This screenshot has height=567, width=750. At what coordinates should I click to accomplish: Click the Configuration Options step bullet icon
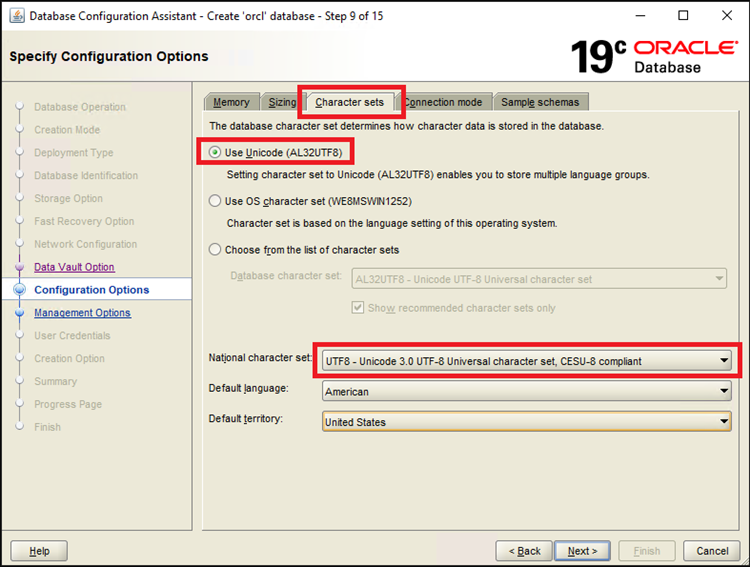(20, 289)
